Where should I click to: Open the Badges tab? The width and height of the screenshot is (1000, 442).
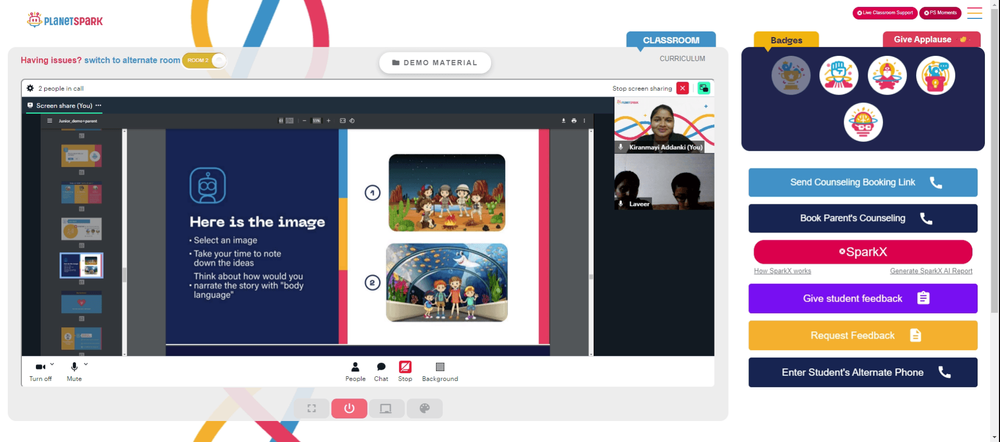point(786,40)
